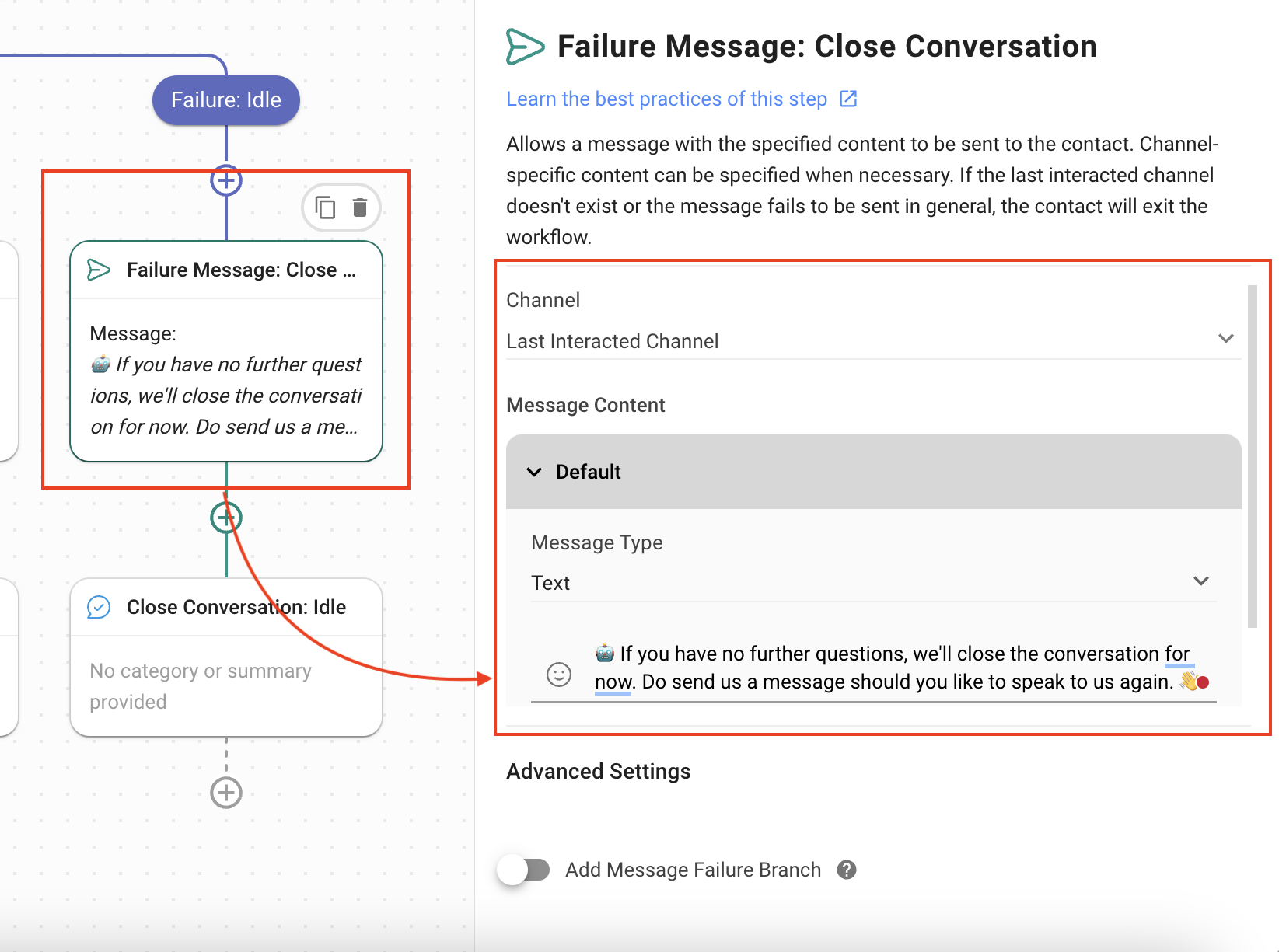
Task: Select the Close Conversation: Idle node
Action: point(225,657)
